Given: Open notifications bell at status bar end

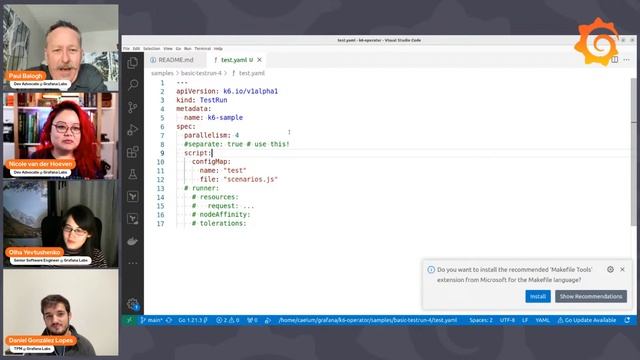Looking at the screenshot, I should click(627, 320).
